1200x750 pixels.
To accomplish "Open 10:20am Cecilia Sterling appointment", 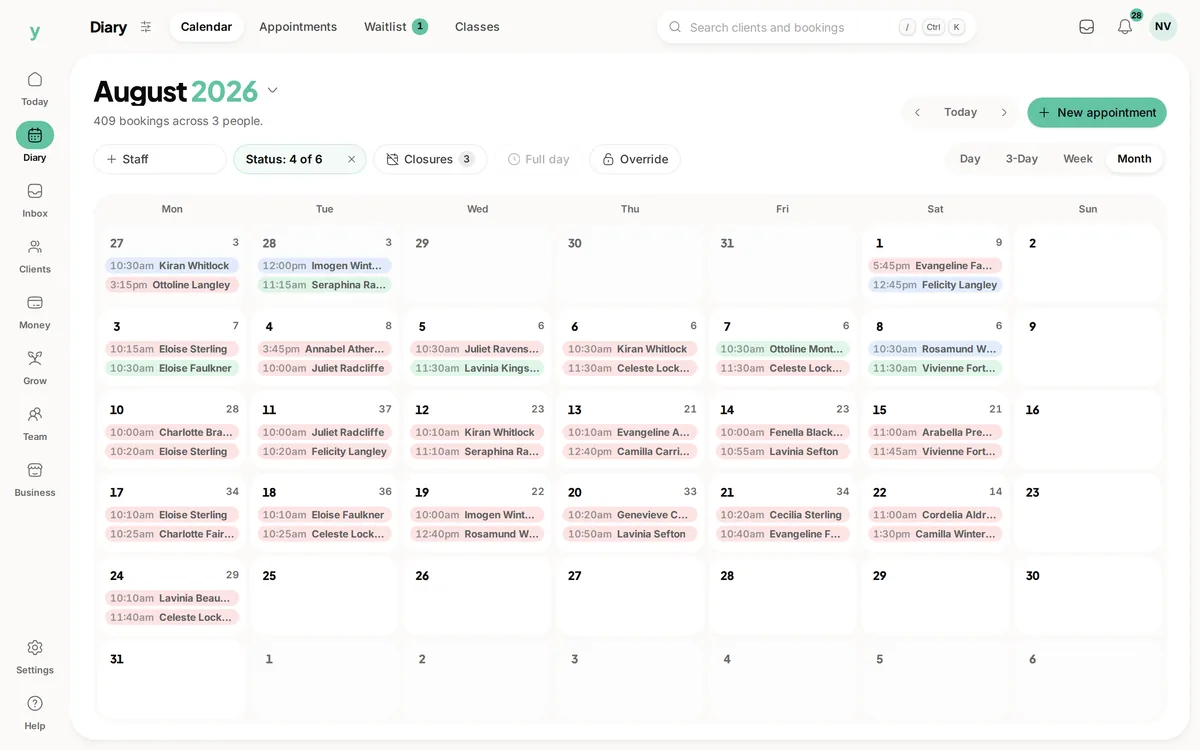I will click(782, 515).
